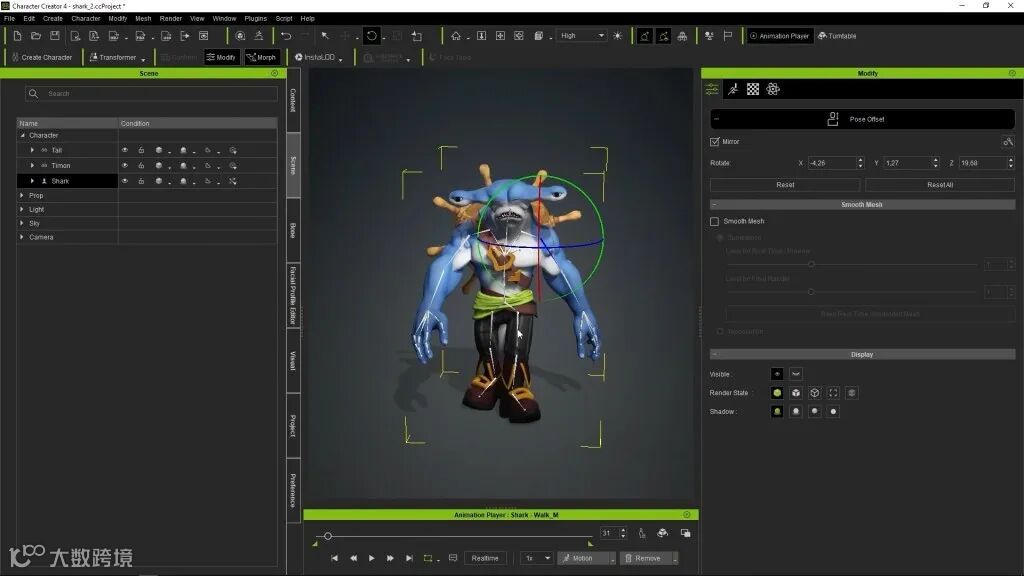
Task: Toggle the Mirror checkbox
Action: (x=714, y=142)
